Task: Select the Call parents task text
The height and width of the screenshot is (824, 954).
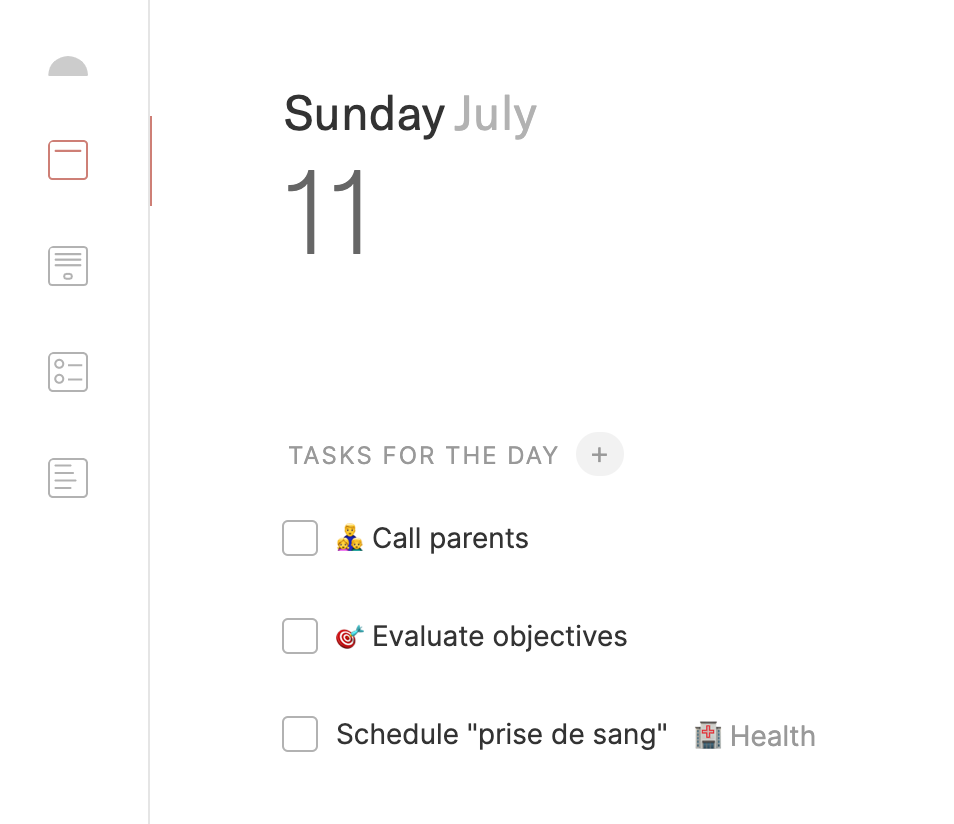Action: 450,539
